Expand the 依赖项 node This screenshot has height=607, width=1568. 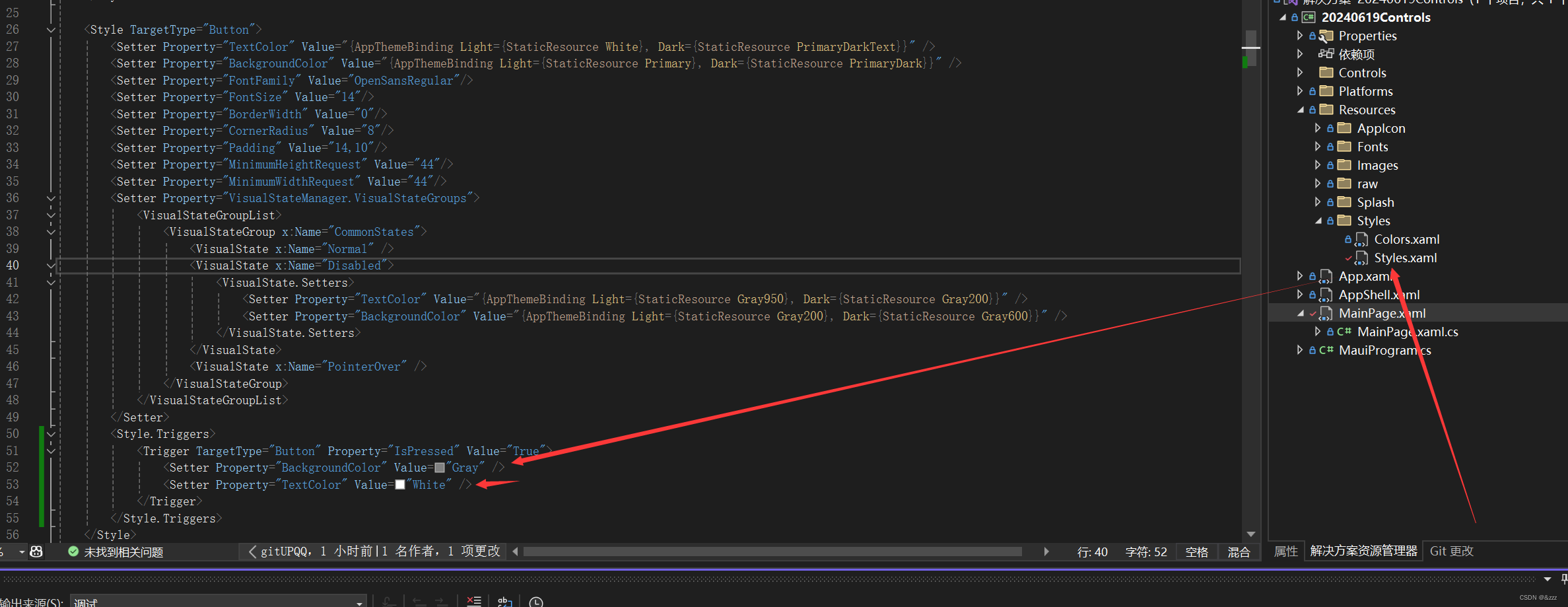1300,54
